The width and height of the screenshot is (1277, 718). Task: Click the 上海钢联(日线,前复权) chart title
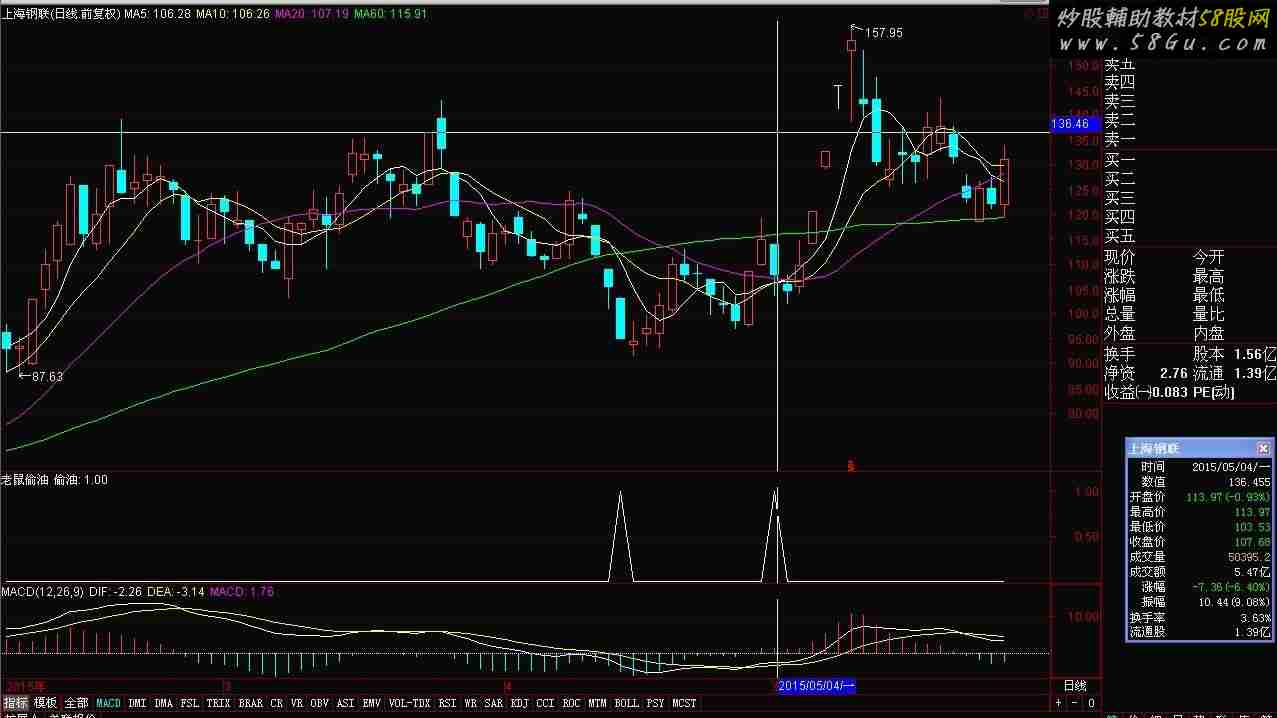(60, 13)
